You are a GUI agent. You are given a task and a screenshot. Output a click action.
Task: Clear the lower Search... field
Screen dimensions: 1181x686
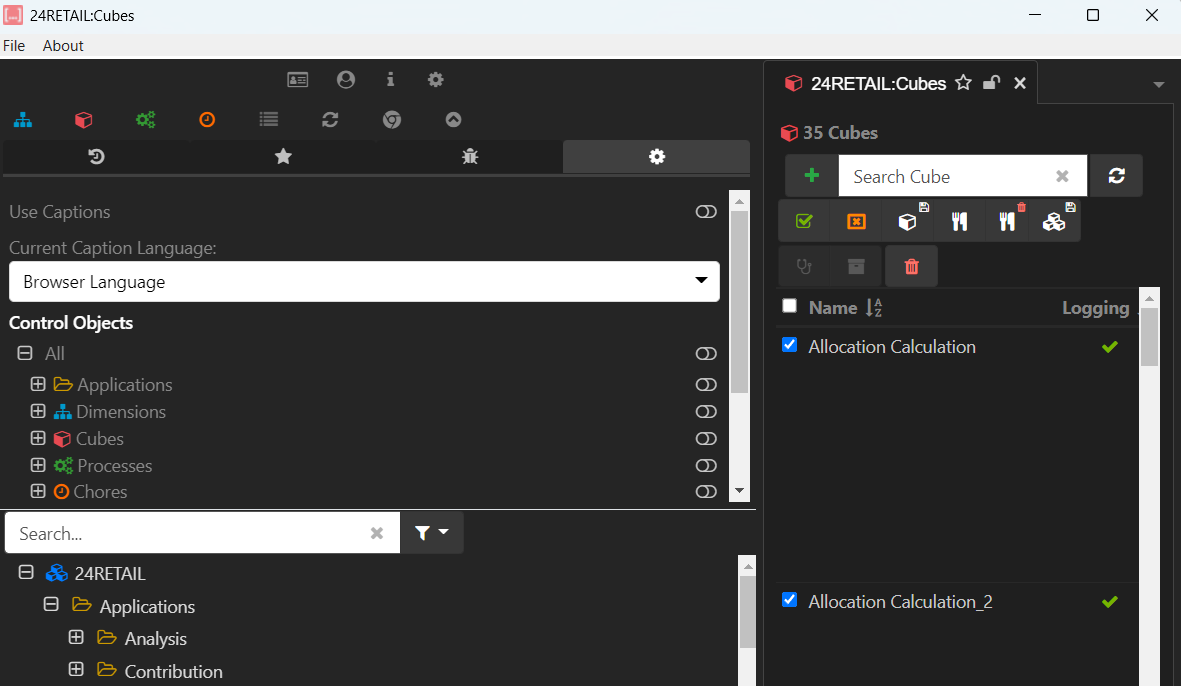[x=377, y=533]
